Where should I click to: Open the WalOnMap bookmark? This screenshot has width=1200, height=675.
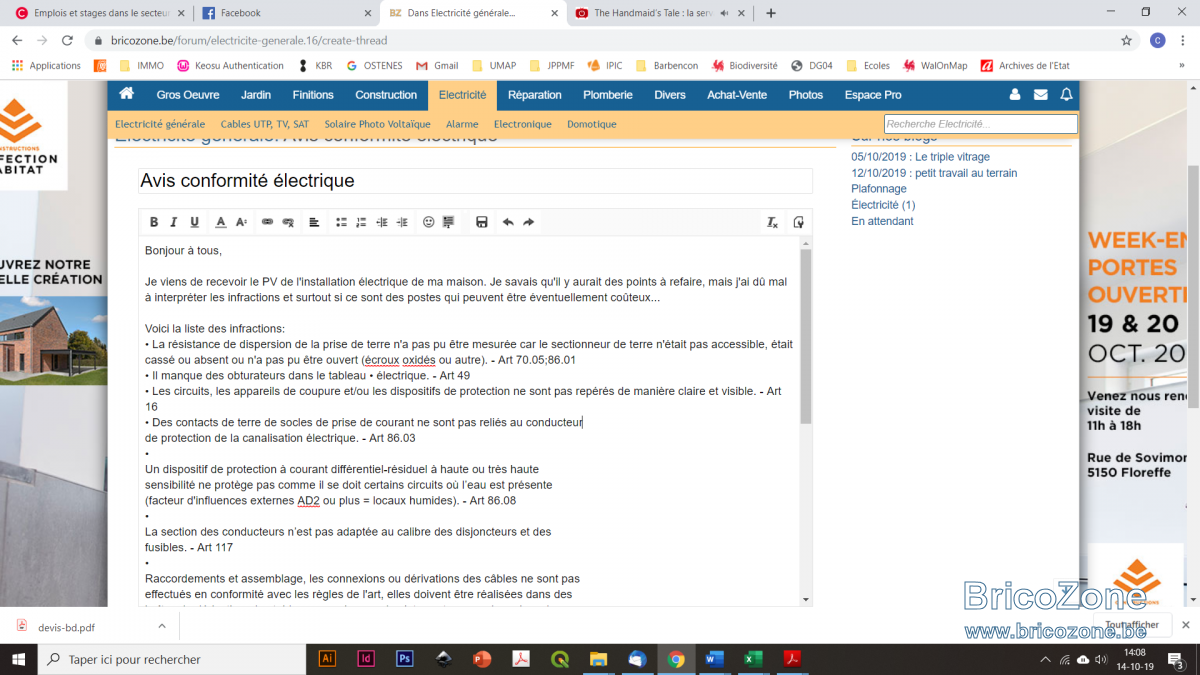coord(935,65)
